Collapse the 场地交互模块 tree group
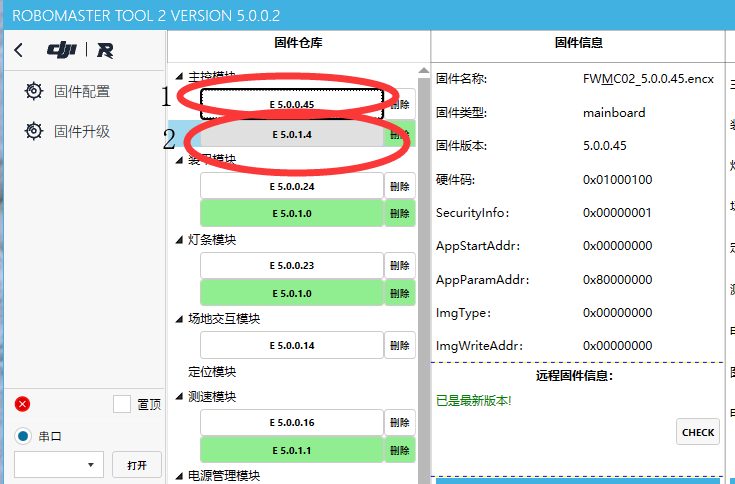 [179, 319]
